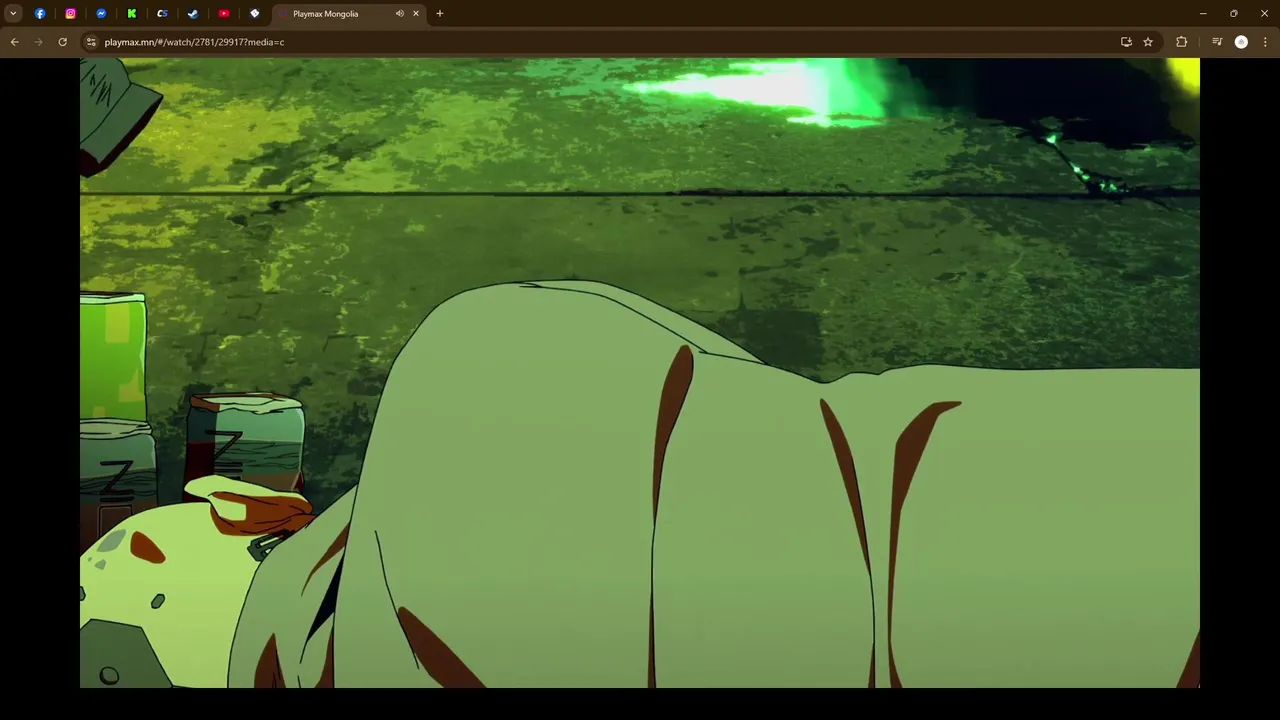This screenshot has width=1280, height=720.
Task: Go back to the previous page
Action: (15, 42)
